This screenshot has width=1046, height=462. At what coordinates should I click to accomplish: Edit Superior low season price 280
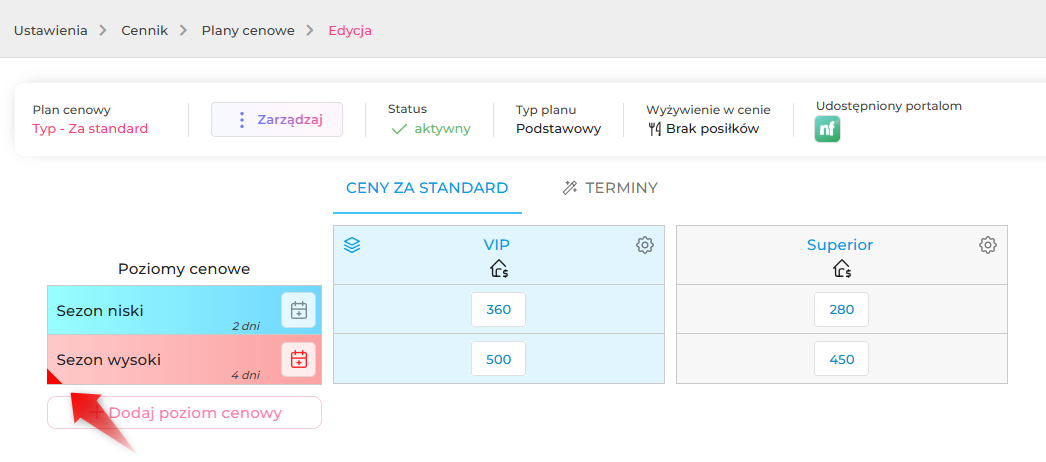click(841, 309)
